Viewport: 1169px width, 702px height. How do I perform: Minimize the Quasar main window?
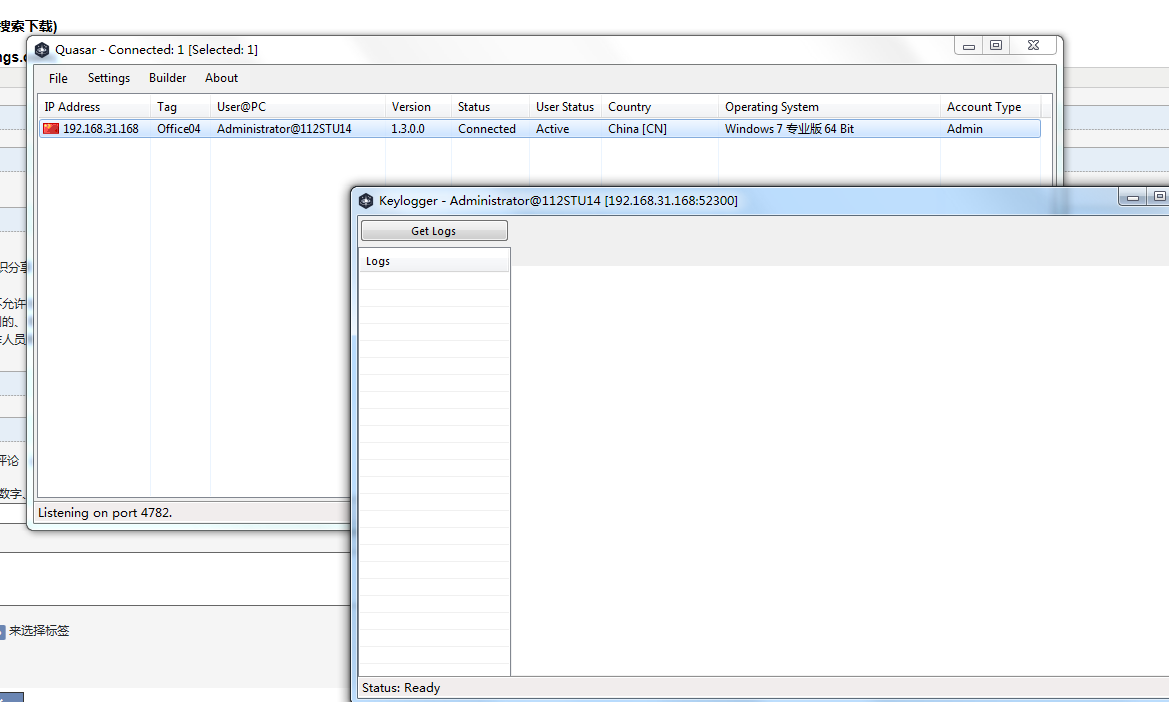tap(968, 45)
